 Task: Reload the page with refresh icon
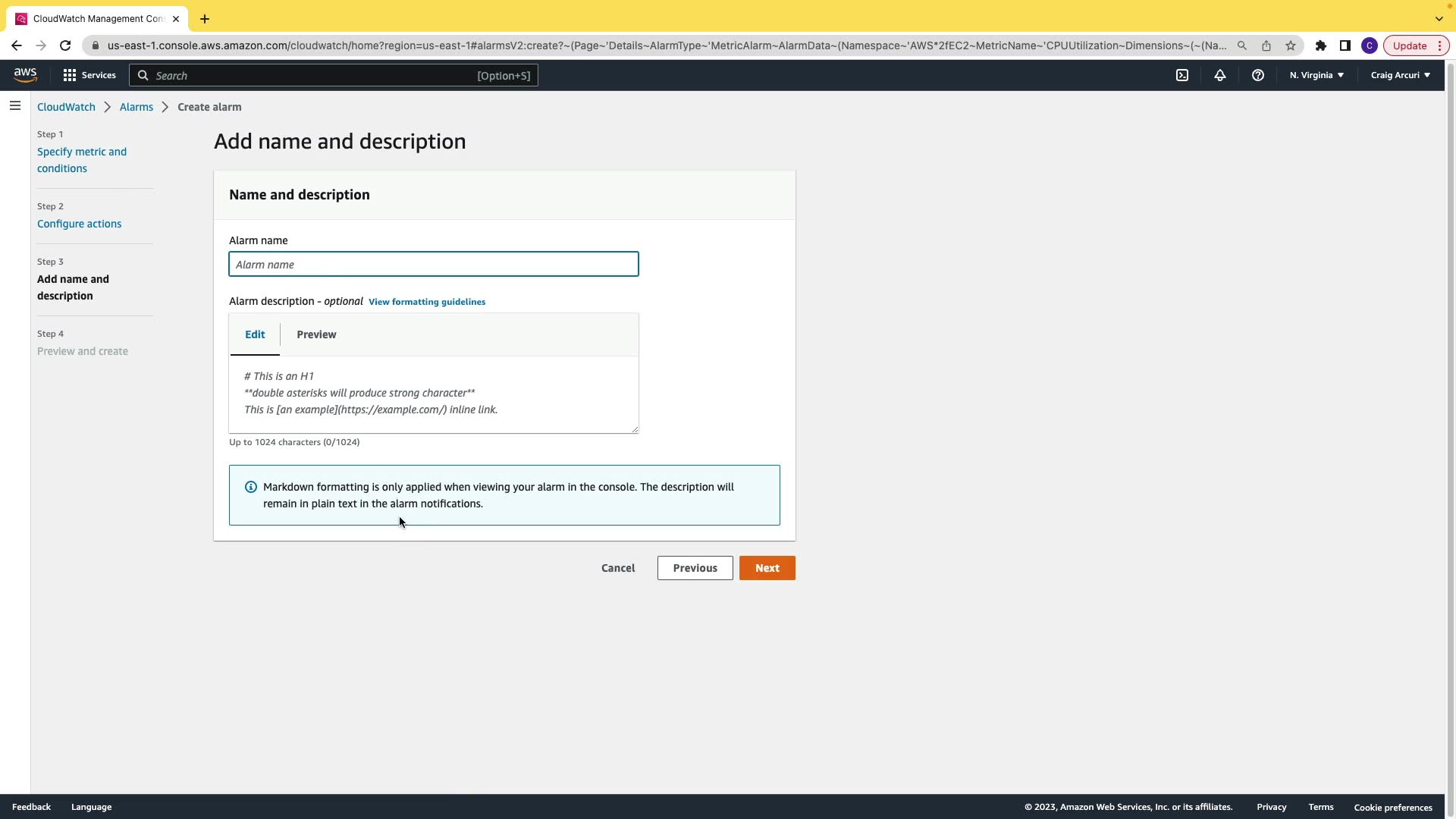point(65,45)
